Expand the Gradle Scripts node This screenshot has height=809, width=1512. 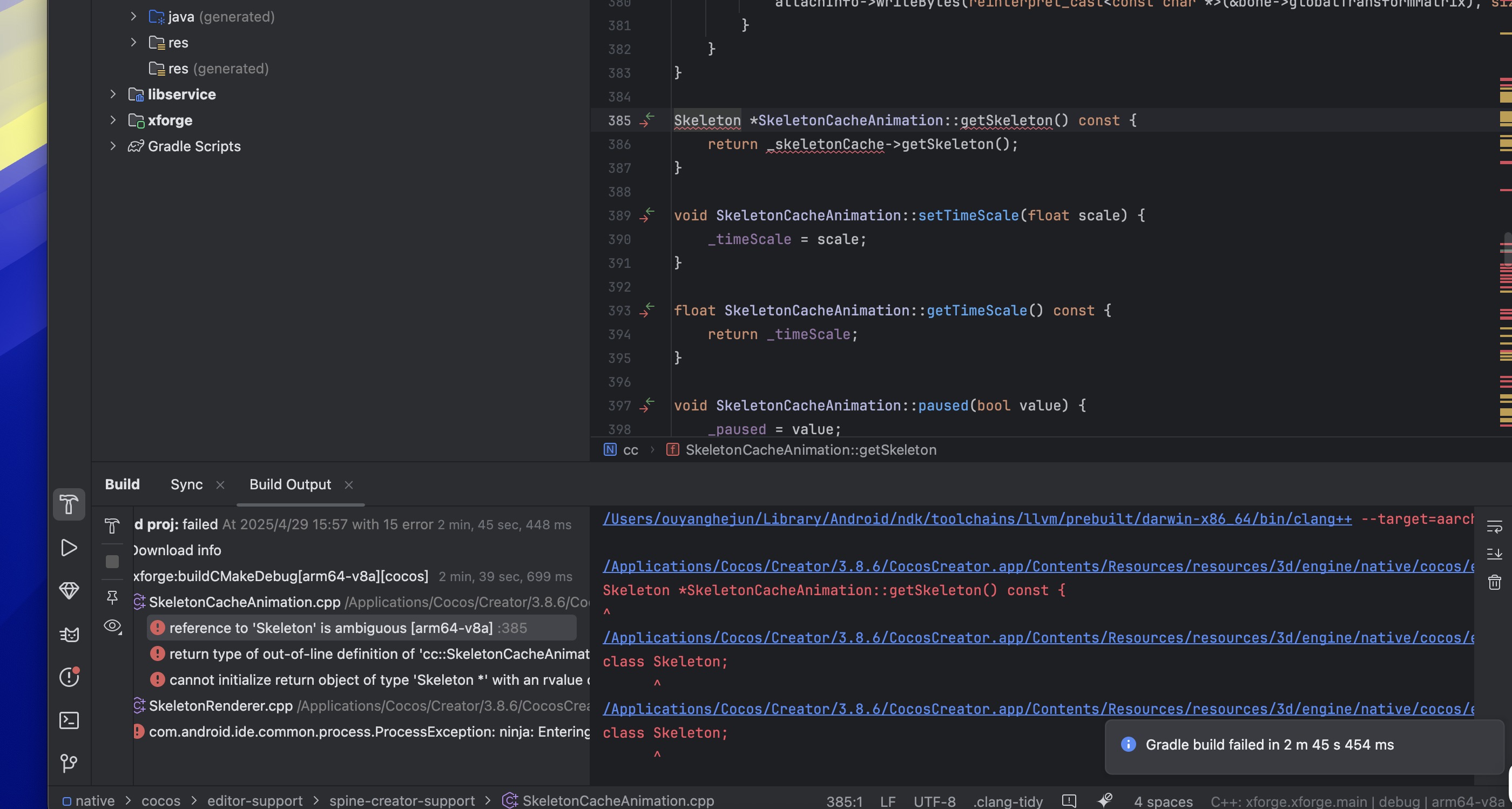[113, 146]
